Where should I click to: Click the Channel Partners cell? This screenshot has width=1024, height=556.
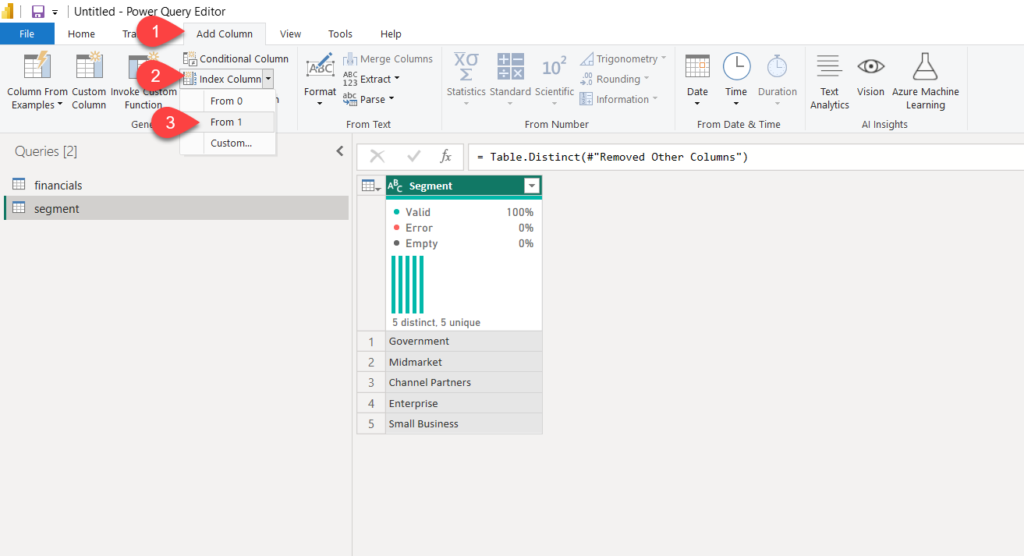point(464,382)
